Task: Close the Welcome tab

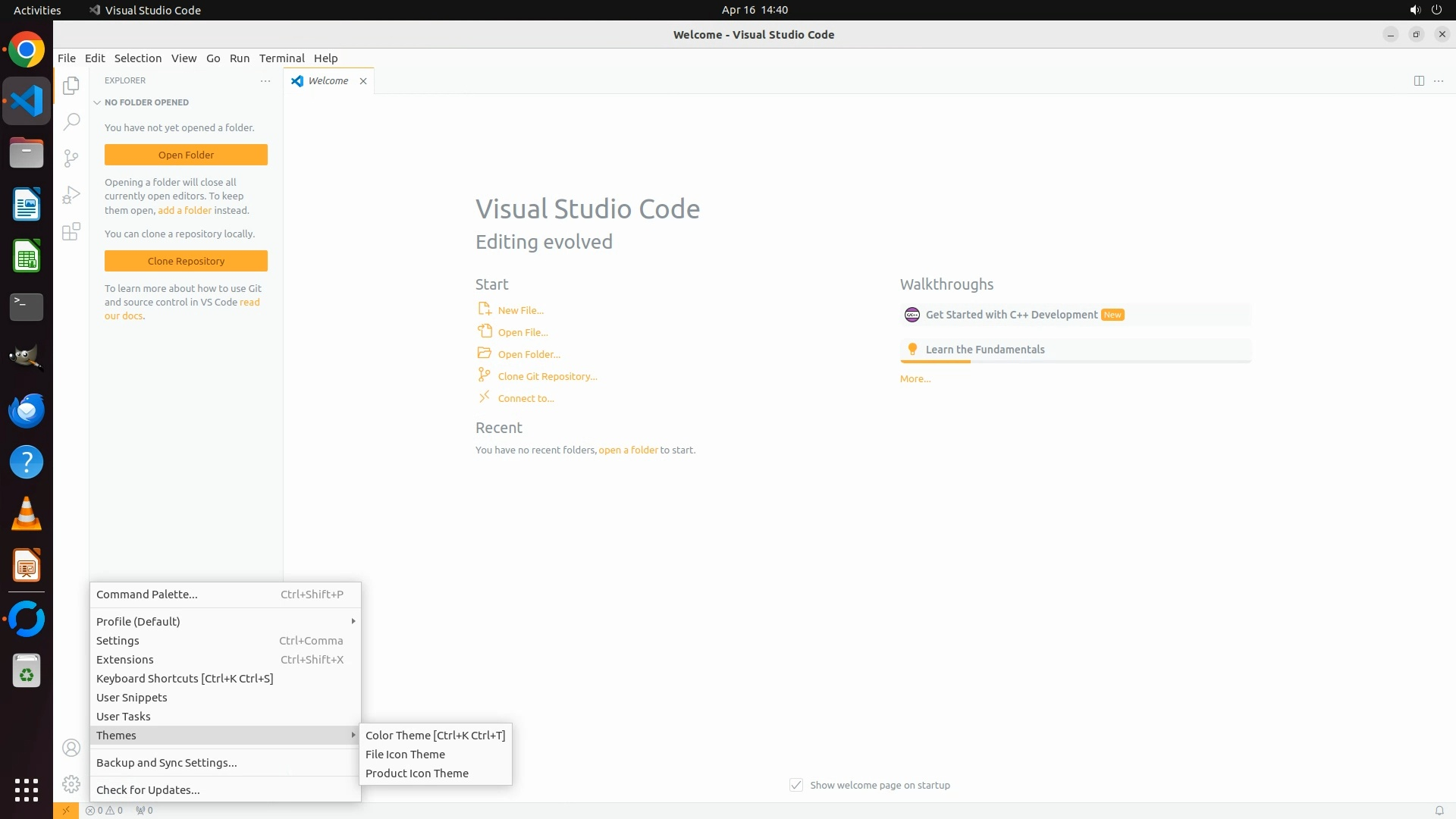Action: (363, 81)
